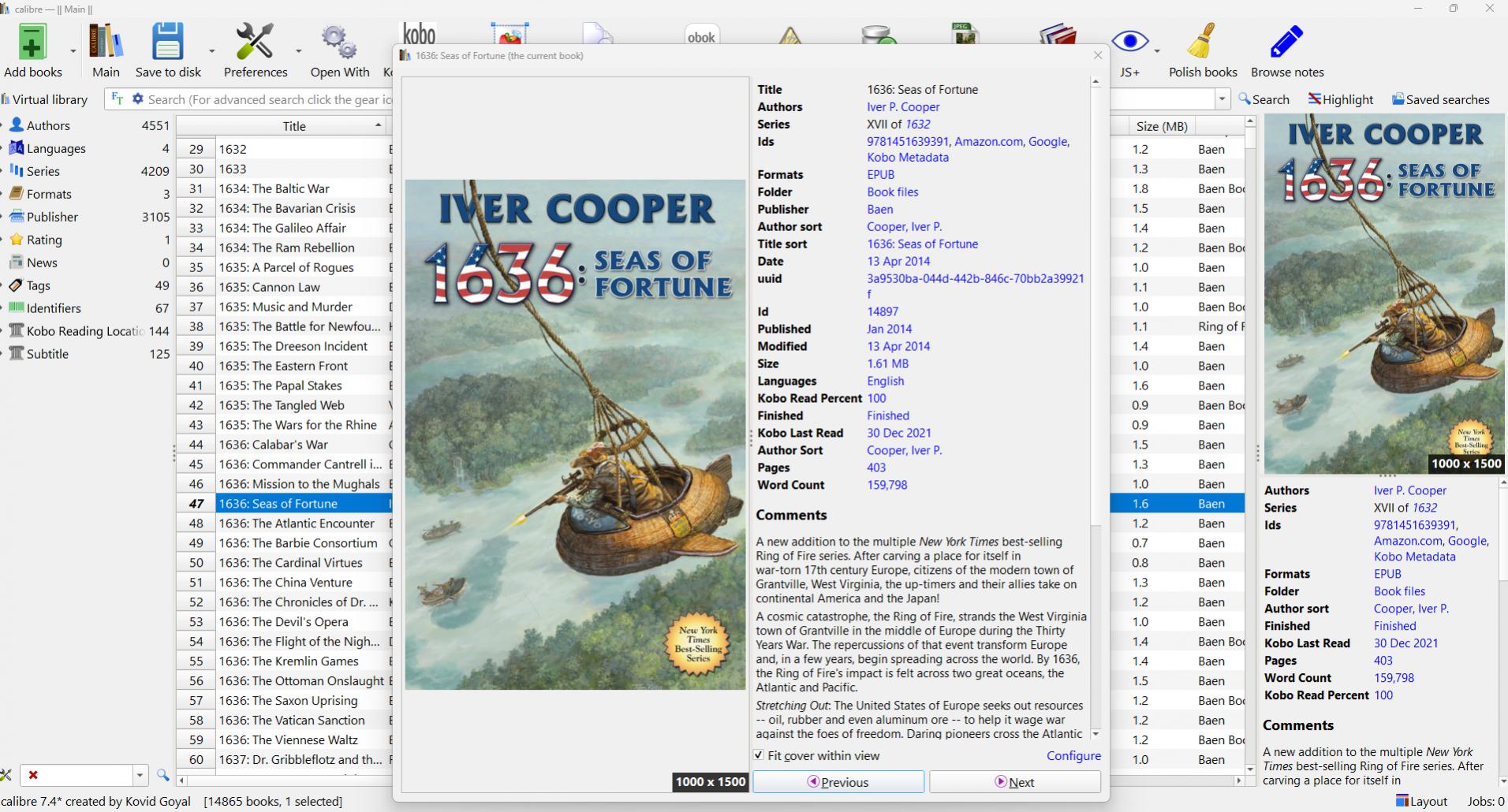Select the book 1636: The Kremlin Games
The height and width of the screenshot is (812, 1508).
[289, 661]
